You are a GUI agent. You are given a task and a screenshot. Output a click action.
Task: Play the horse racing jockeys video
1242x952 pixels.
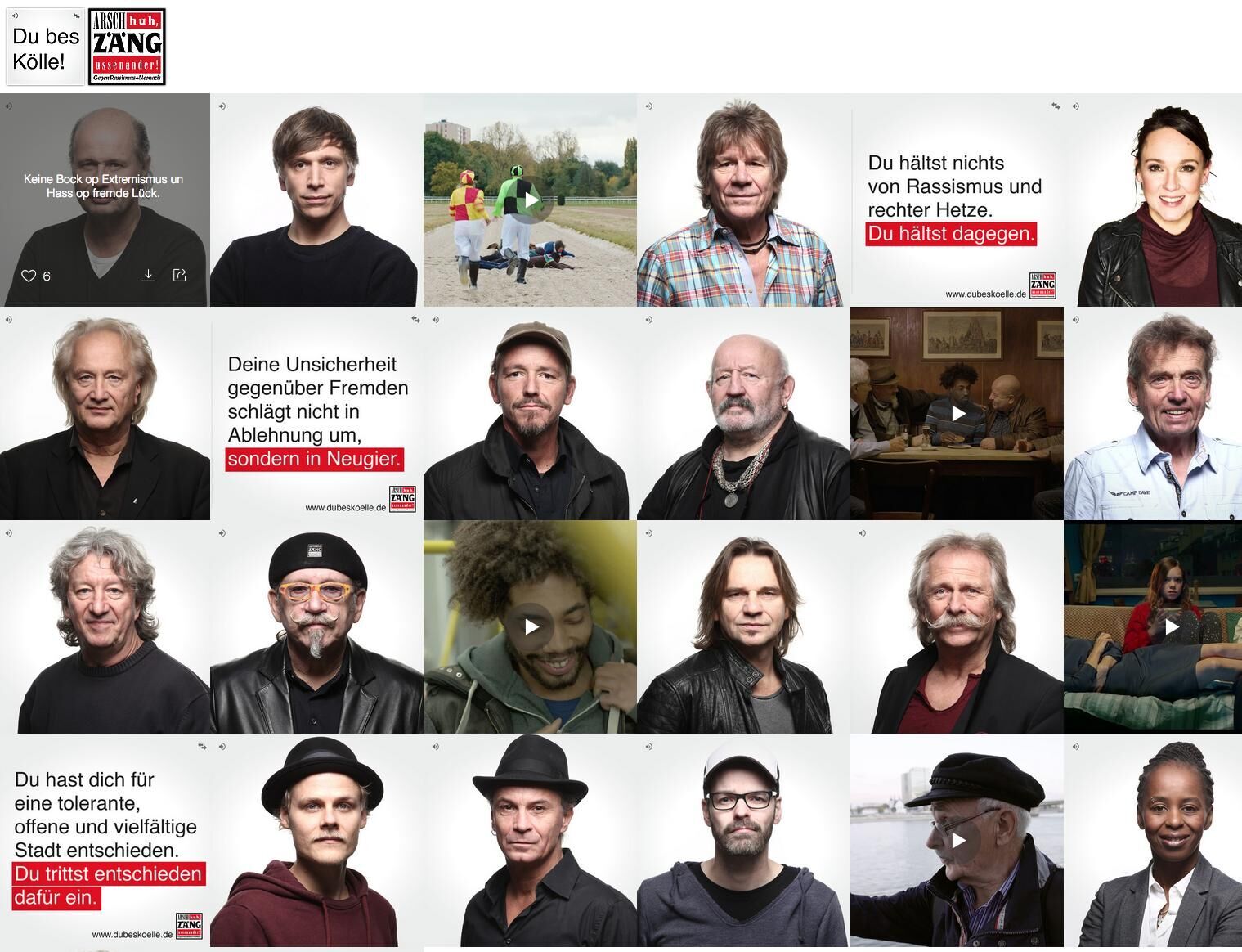pos(531,200)
